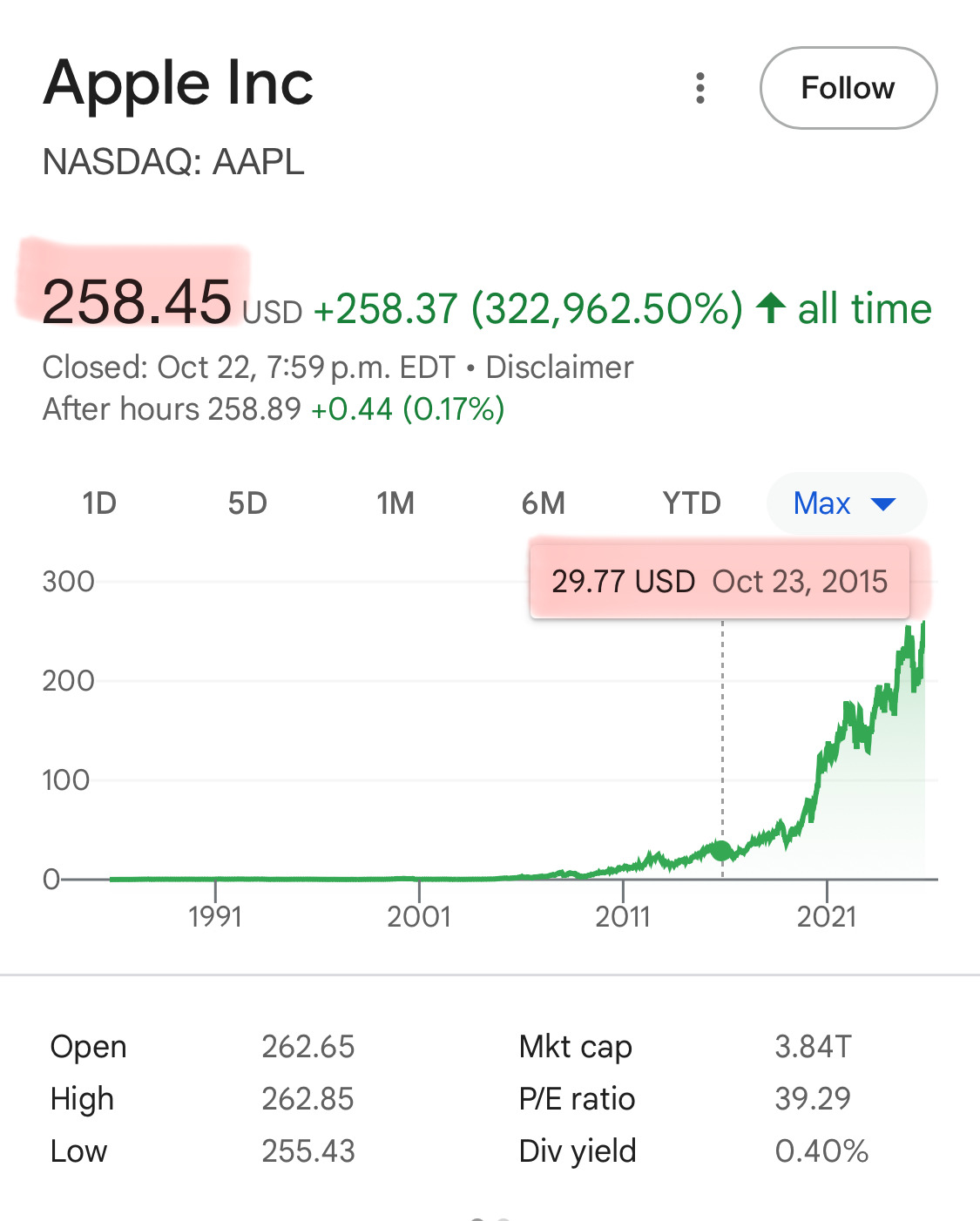Show the 6M price chart
This screenshot has width=980, height=1221.
(544, 503)
